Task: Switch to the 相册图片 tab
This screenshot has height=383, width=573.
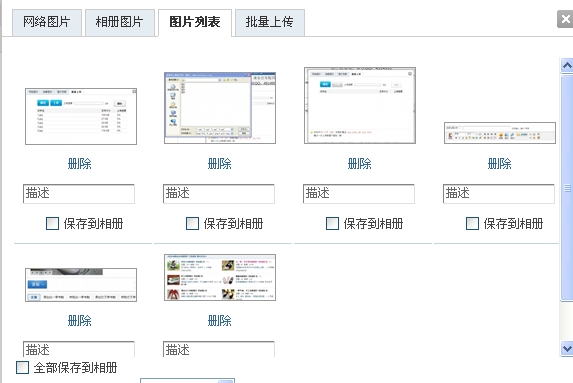Action: (120, 23)
